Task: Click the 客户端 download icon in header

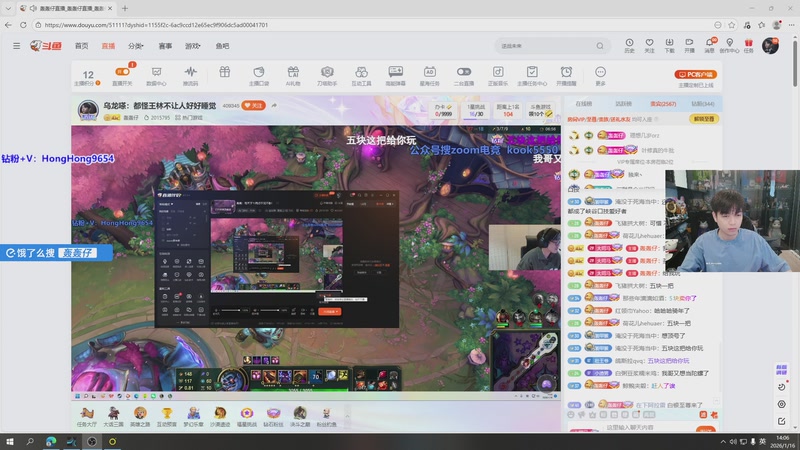Action: point(669,43)
